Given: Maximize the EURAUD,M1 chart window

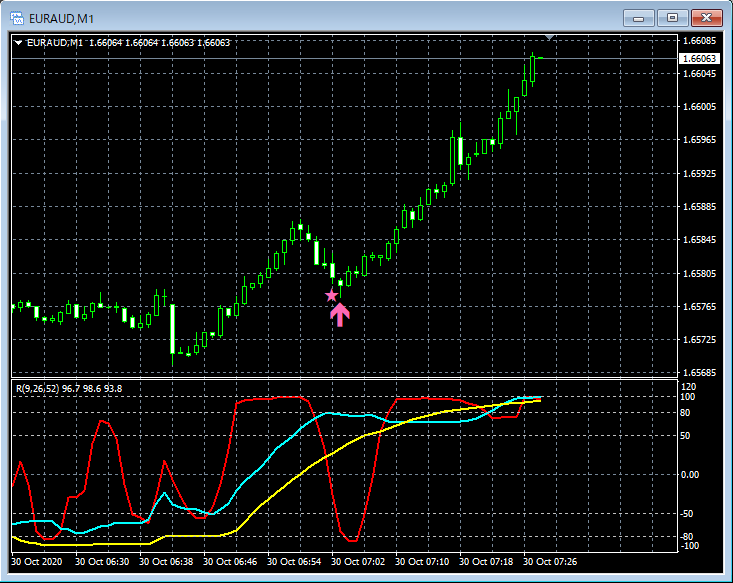Looking at the screenshot, I should tap(672, 18).
